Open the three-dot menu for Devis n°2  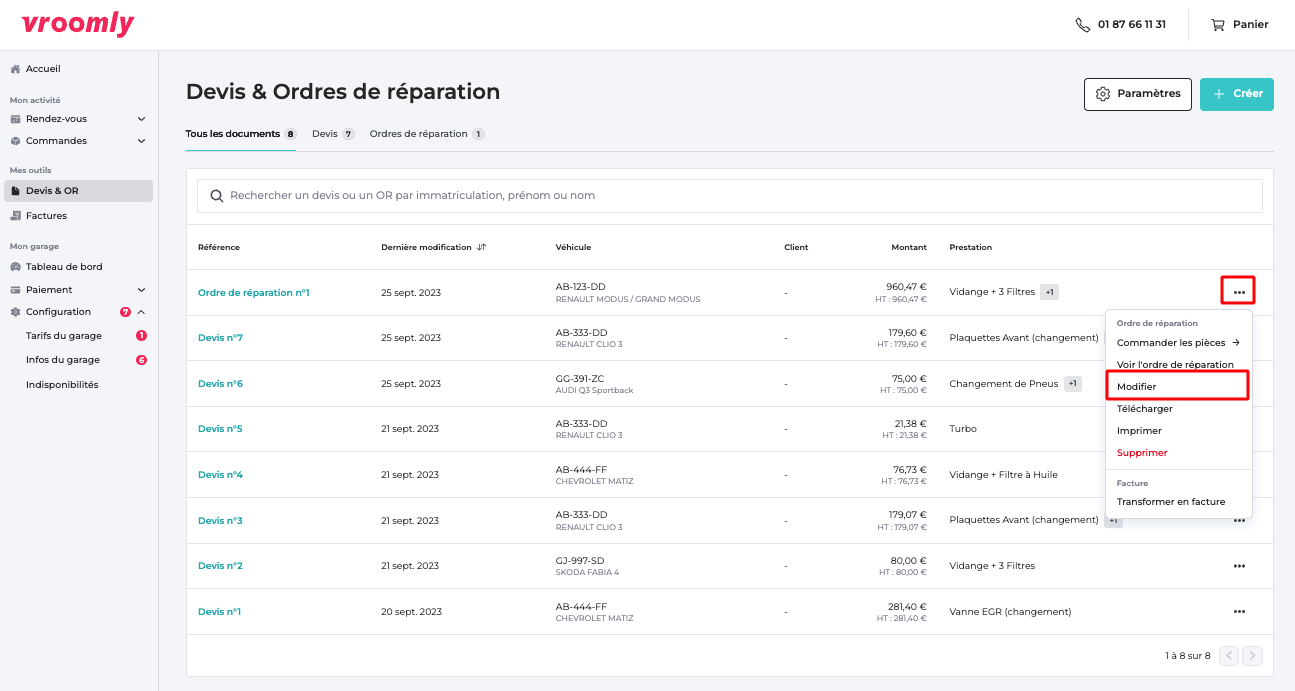(1239, 566)
